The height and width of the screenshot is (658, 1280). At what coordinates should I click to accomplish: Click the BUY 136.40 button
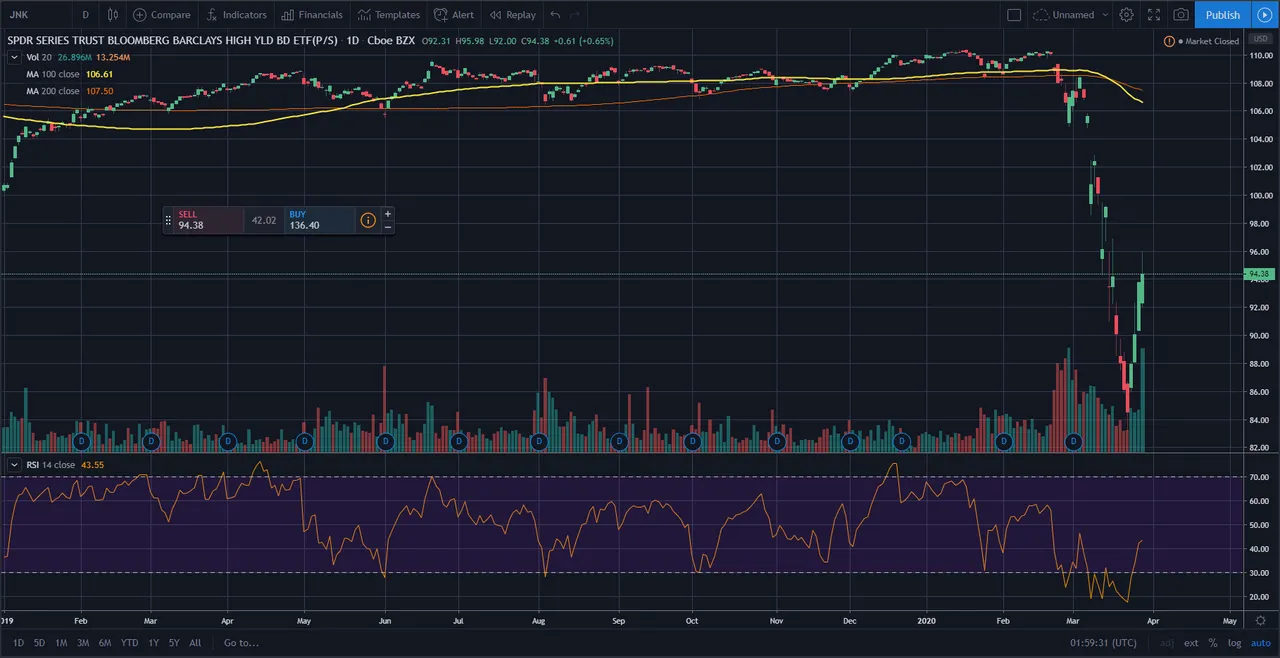click(x=319, y=220)
